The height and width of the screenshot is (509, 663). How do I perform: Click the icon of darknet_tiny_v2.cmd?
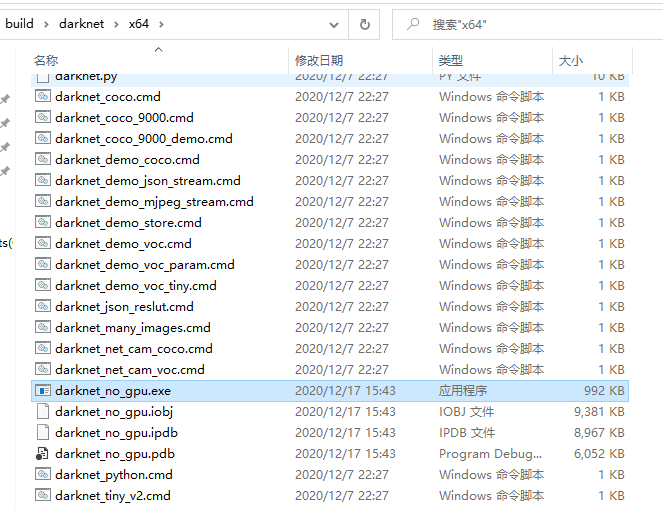click(x=43, y=495)
